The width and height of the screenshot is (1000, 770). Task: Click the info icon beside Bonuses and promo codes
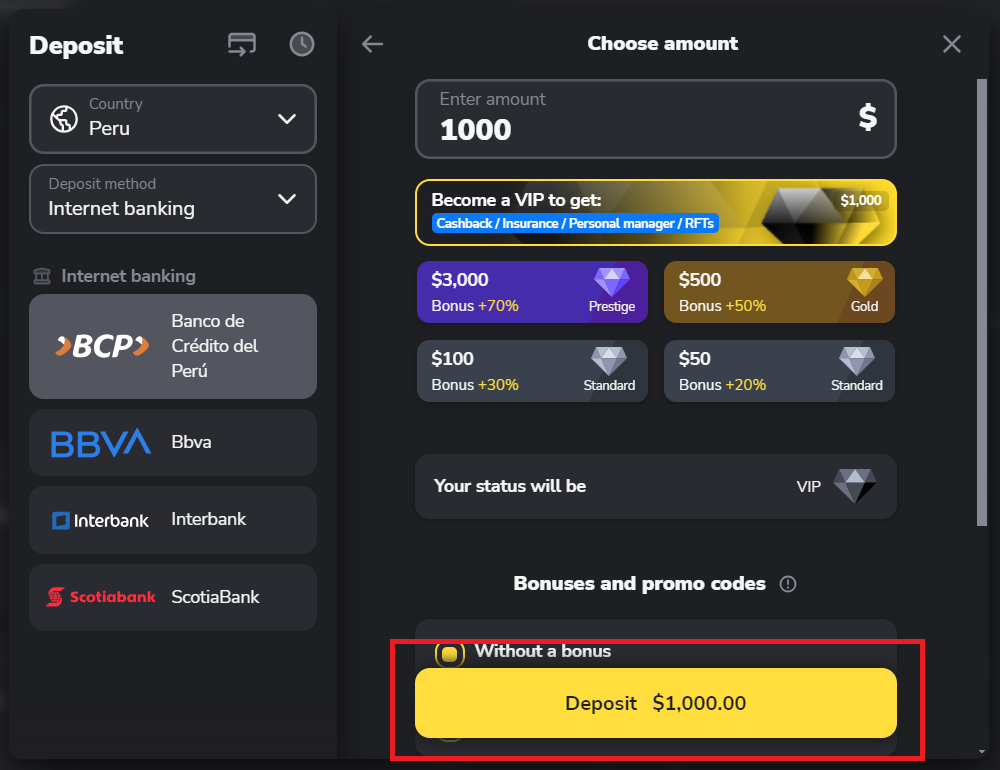pyautogui.click(x=788, y=584)
